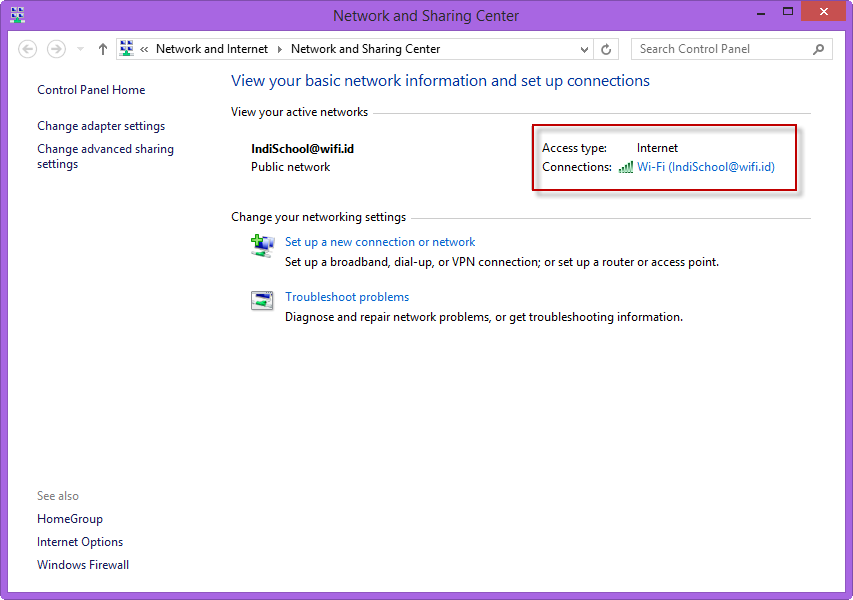Open Control Panel Home
Viewport: 853px width, 600px height.
pos(91,90)
